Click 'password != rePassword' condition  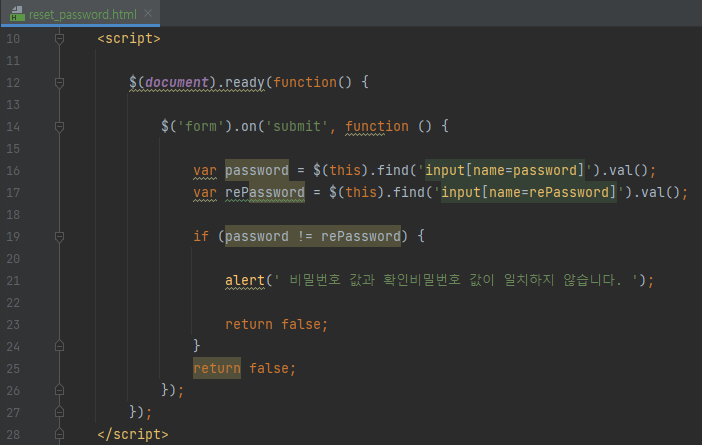coord(312,236)
